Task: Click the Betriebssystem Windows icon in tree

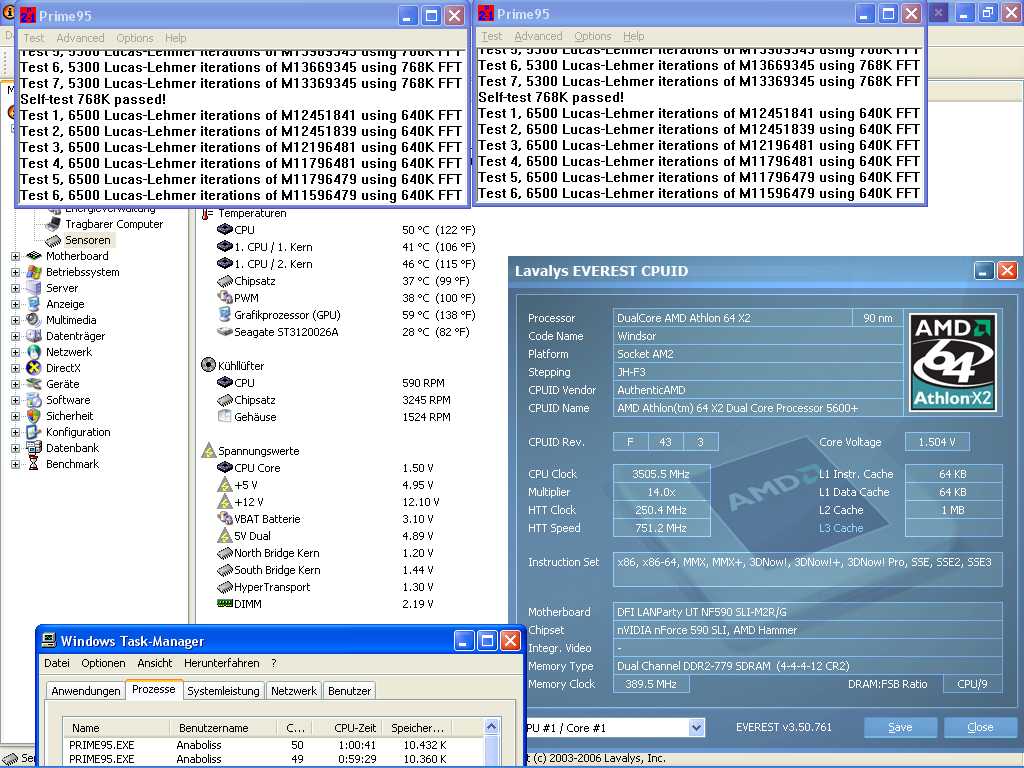Action: tap(34, 272)
